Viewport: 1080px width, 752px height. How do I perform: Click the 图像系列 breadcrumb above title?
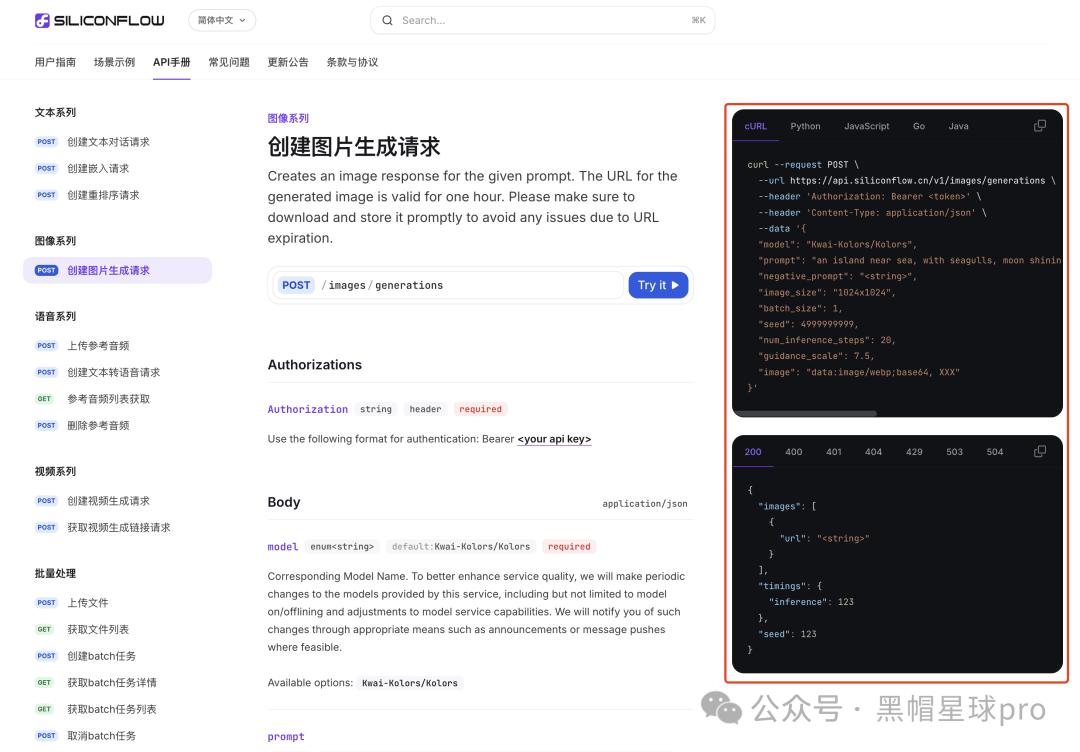tap(288, 118)
